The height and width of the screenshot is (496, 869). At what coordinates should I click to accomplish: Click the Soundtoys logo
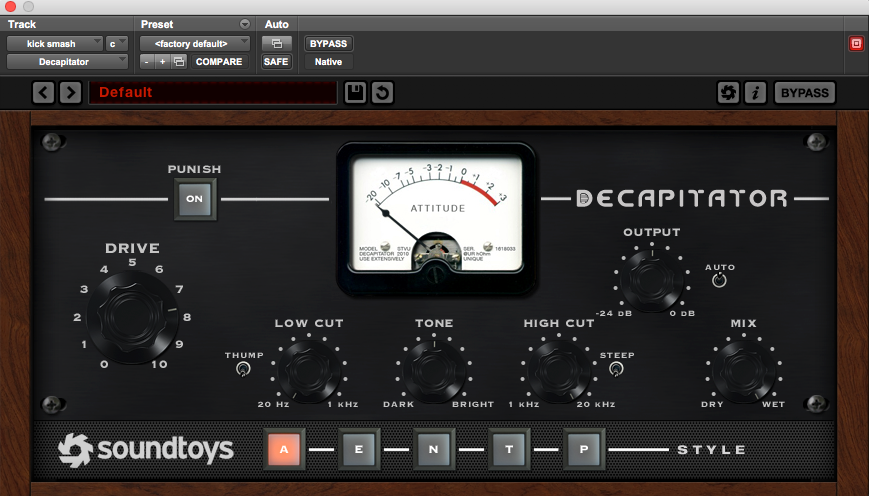(146, 450)
